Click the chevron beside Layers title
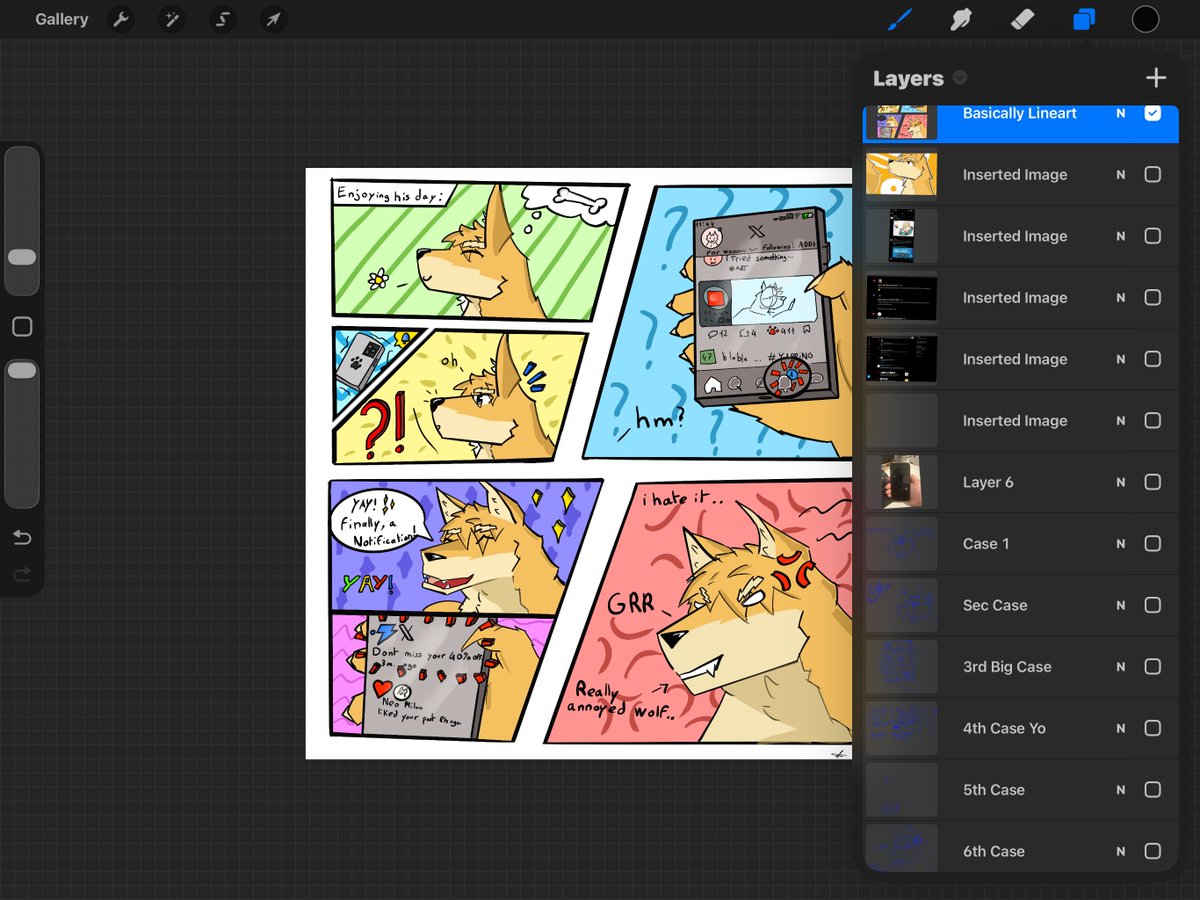 960,78
